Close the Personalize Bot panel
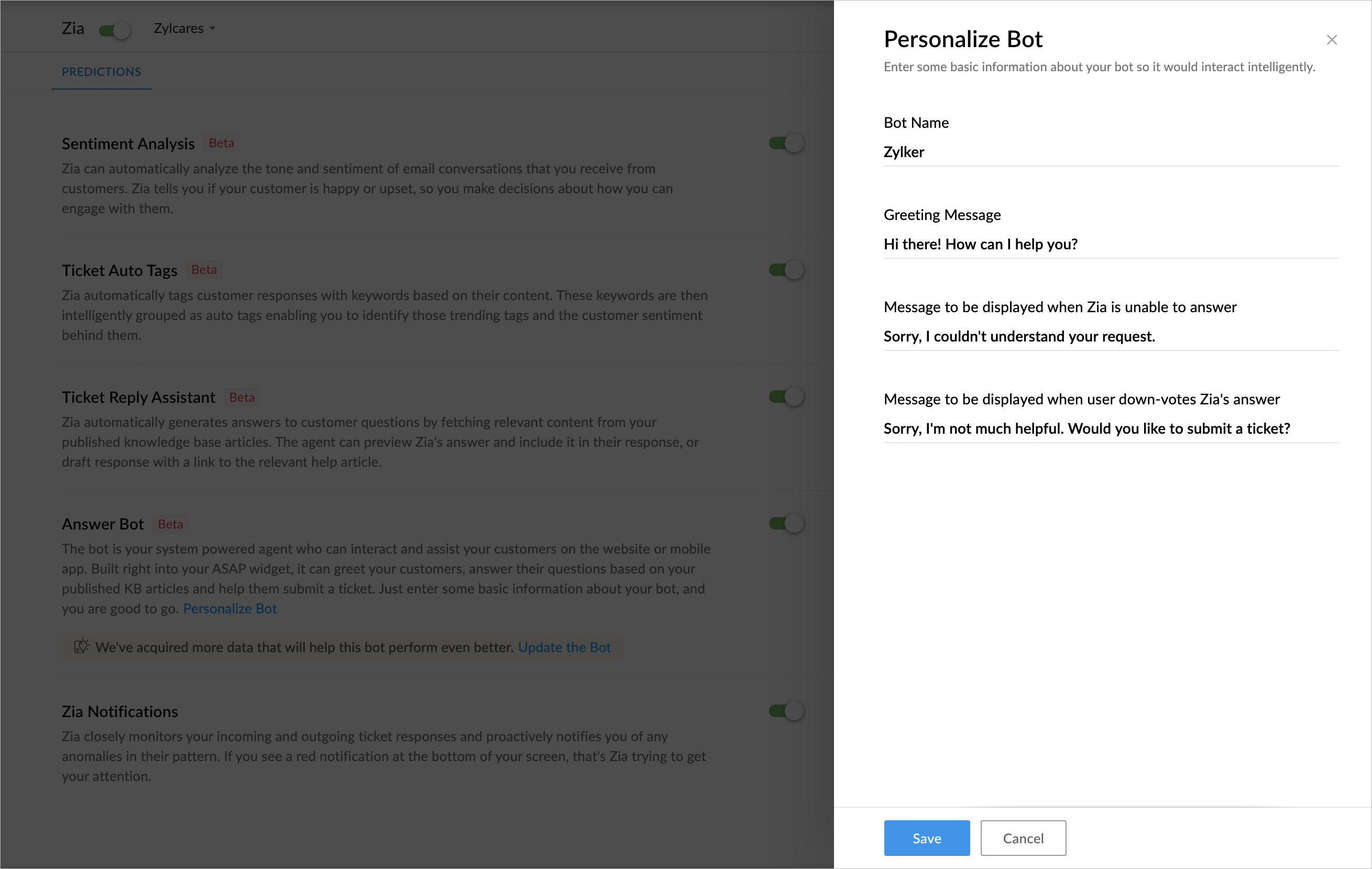The height and width of the screenshot is (869, 1372). click(x=1331, y=40)
